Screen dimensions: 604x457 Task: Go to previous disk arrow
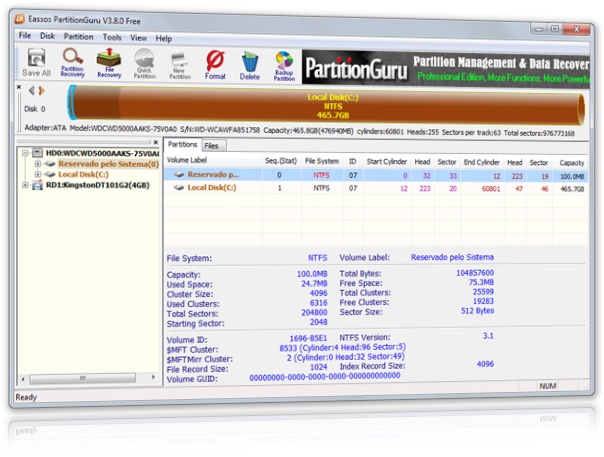[32, 91]
